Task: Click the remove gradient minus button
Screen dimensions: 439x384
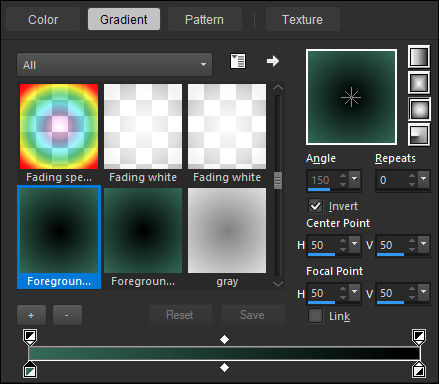Action: 67,315
